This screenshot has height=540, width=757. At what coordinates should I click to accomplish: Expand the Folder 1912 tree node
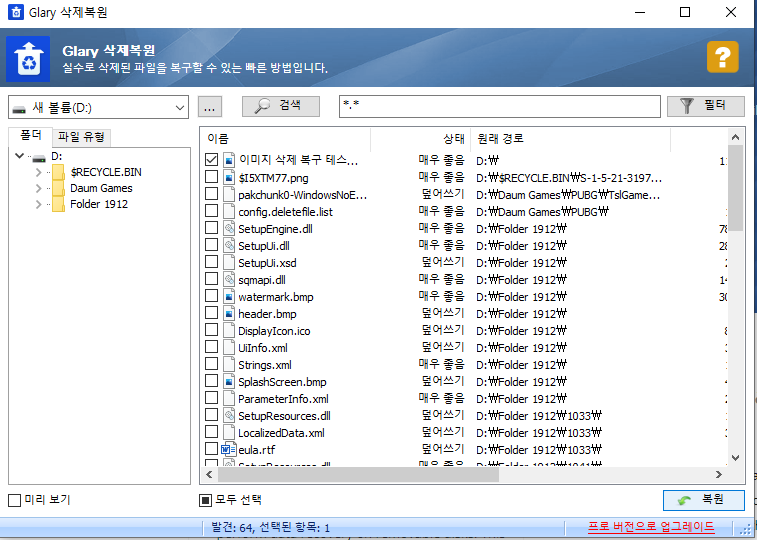(38, 204)
